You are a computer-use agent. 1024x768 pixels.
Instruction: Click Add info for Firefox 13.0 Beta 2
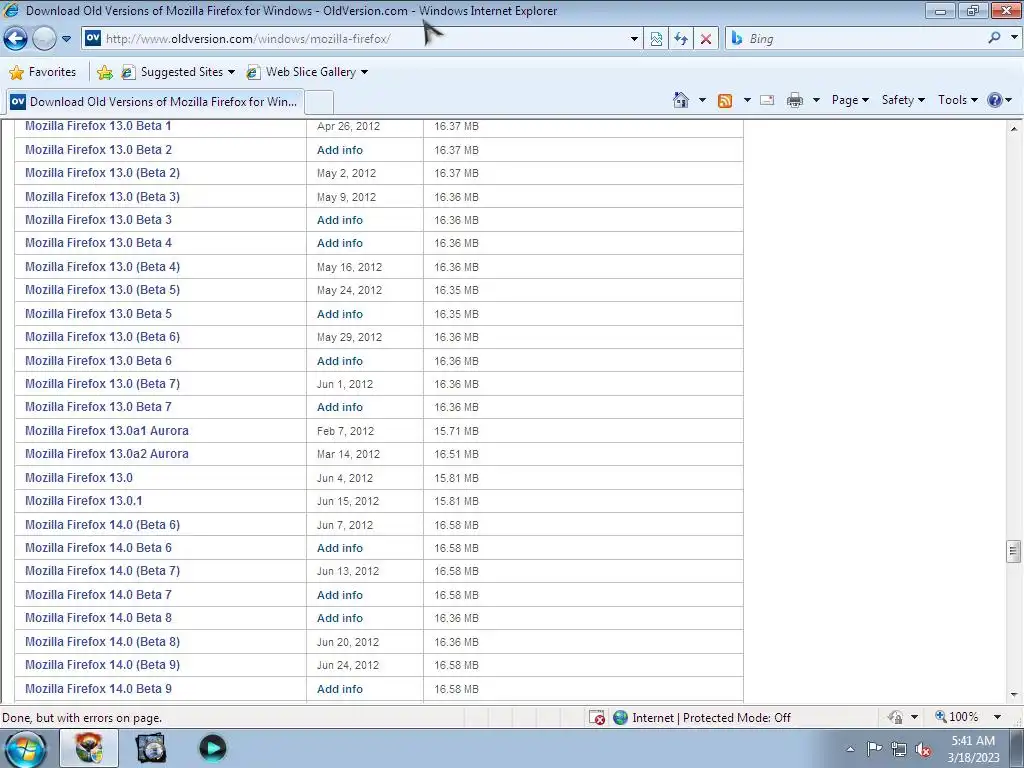tap(340, 150)
